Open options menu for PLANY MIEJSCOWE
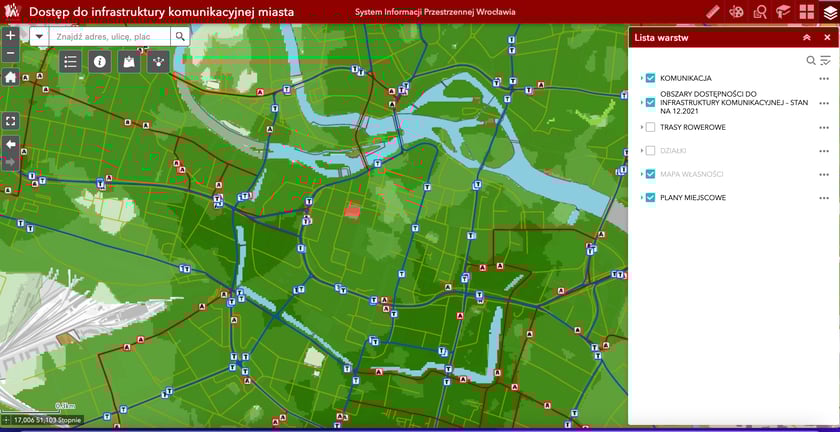840x432 pixels. [824, 198]
